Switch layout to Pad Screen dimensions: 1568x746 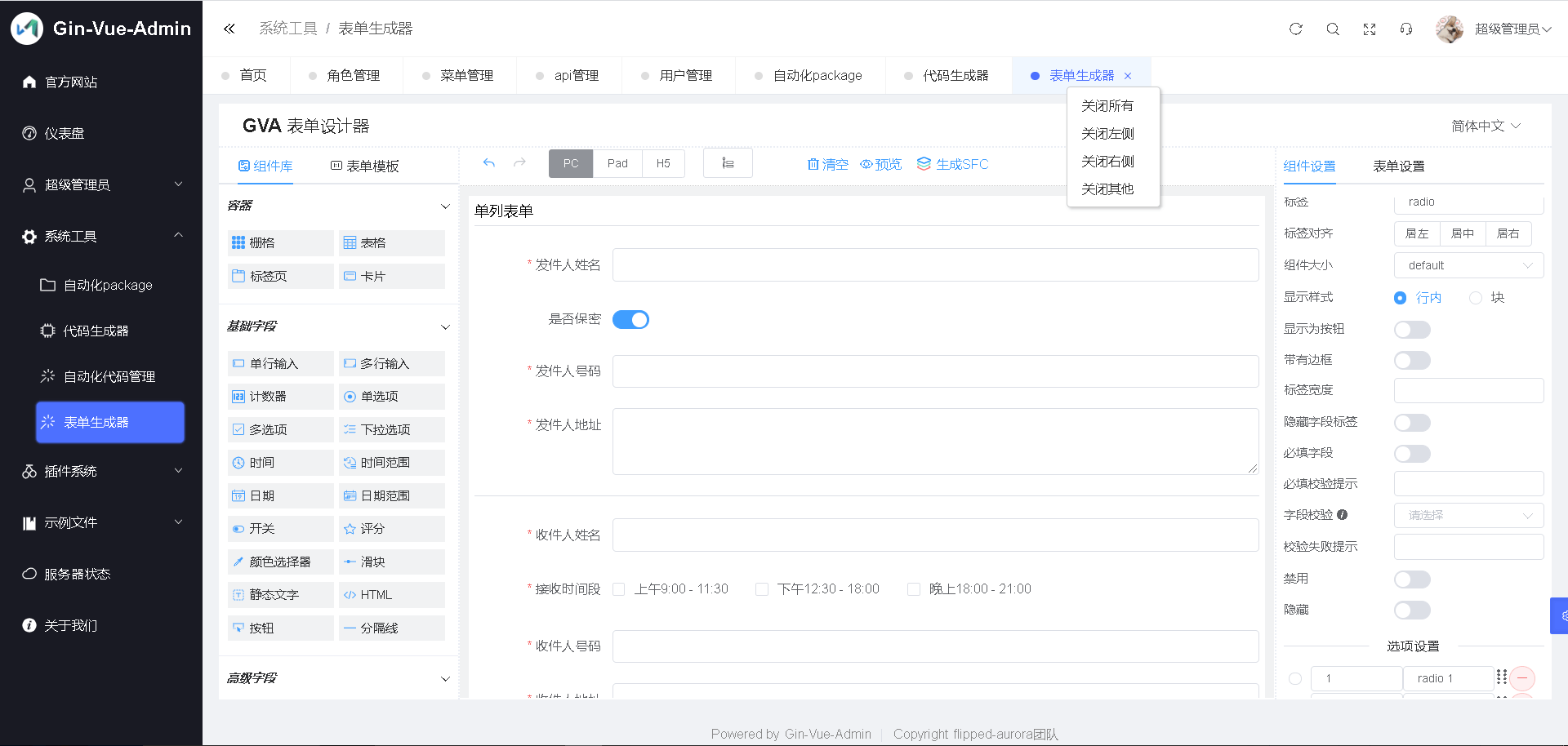(617, 163)
